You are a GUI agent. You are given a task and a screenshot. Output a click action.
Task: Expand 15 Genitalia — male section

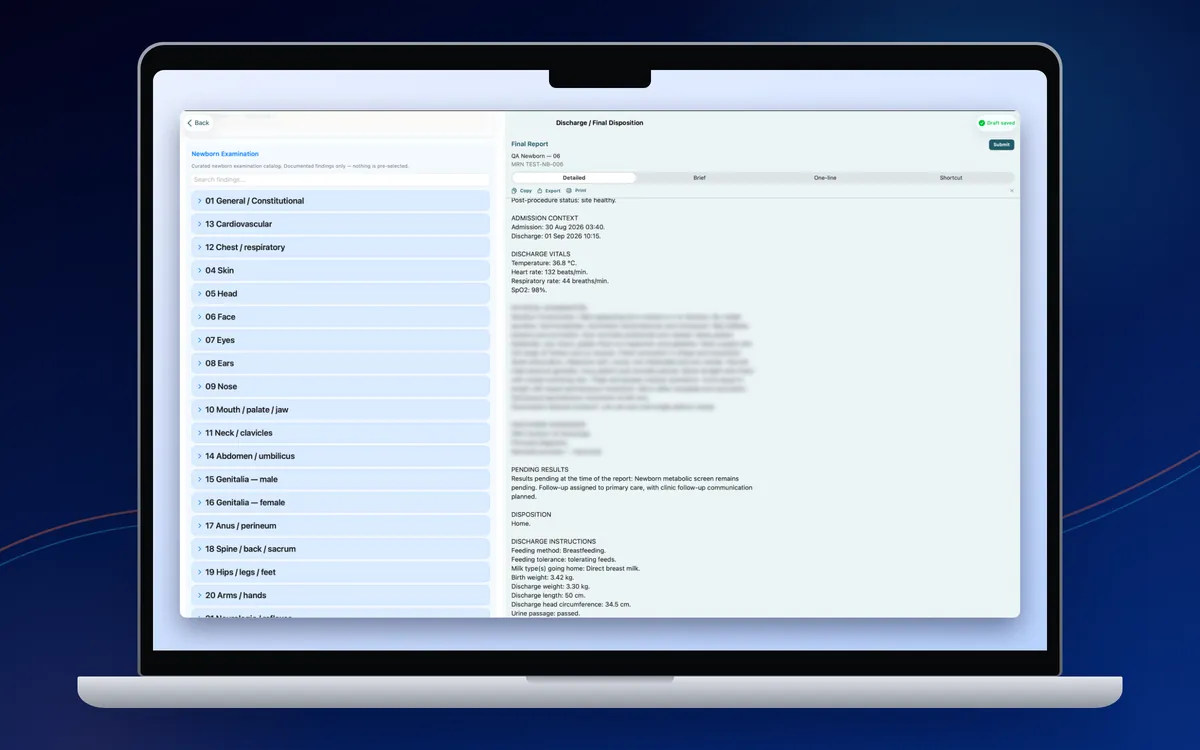(x=340, y=479)
